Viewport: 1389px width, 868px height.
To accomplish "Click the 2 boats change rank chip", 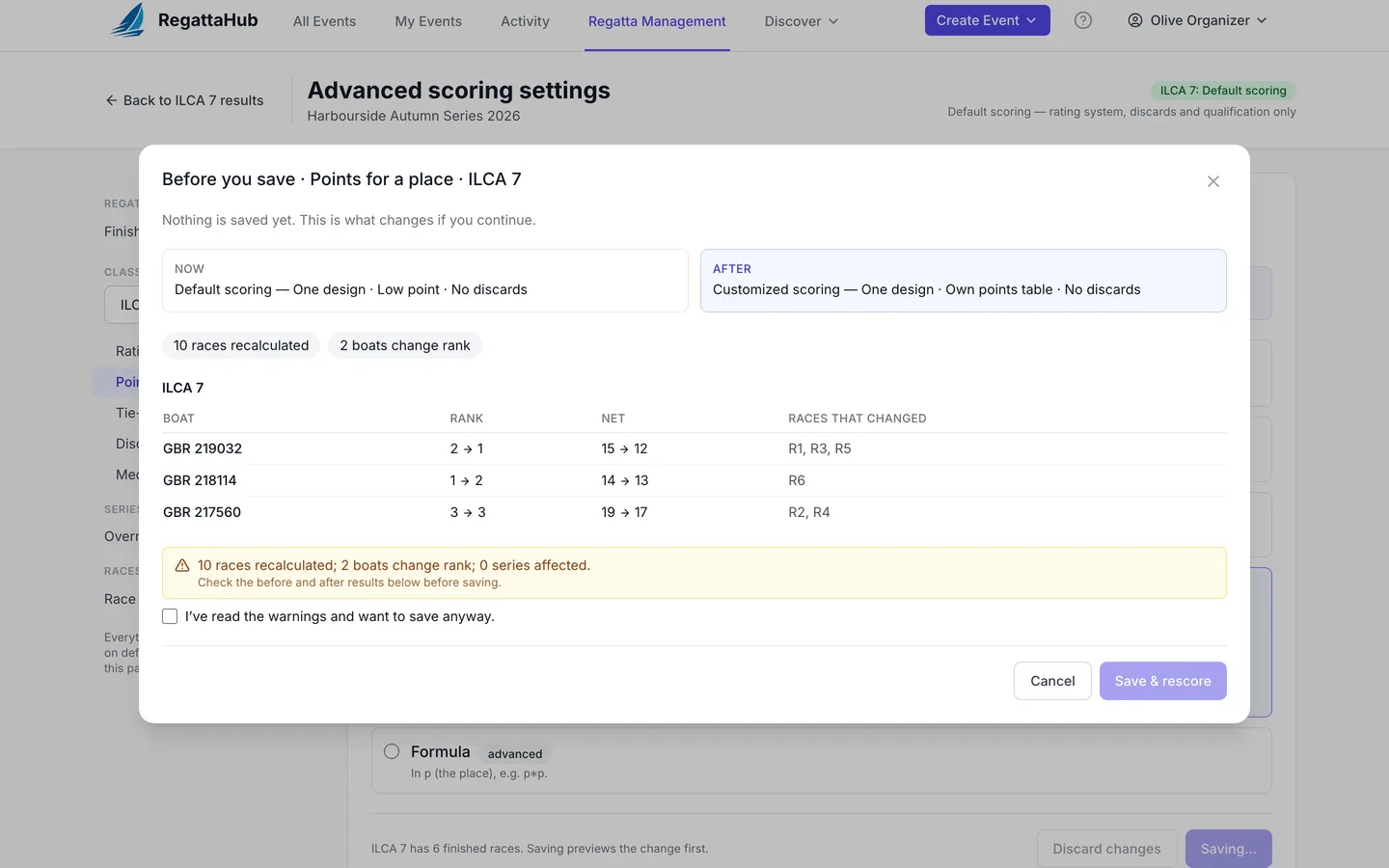I will pos(405,345).
